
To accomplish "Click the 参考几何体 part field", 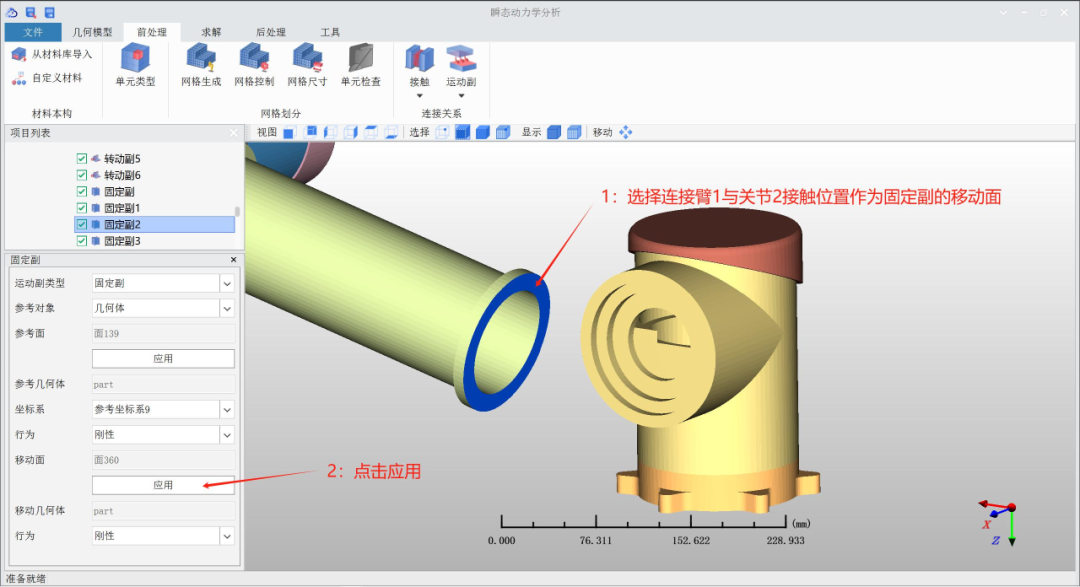I will pyautogui.click(x=163, y=384).
